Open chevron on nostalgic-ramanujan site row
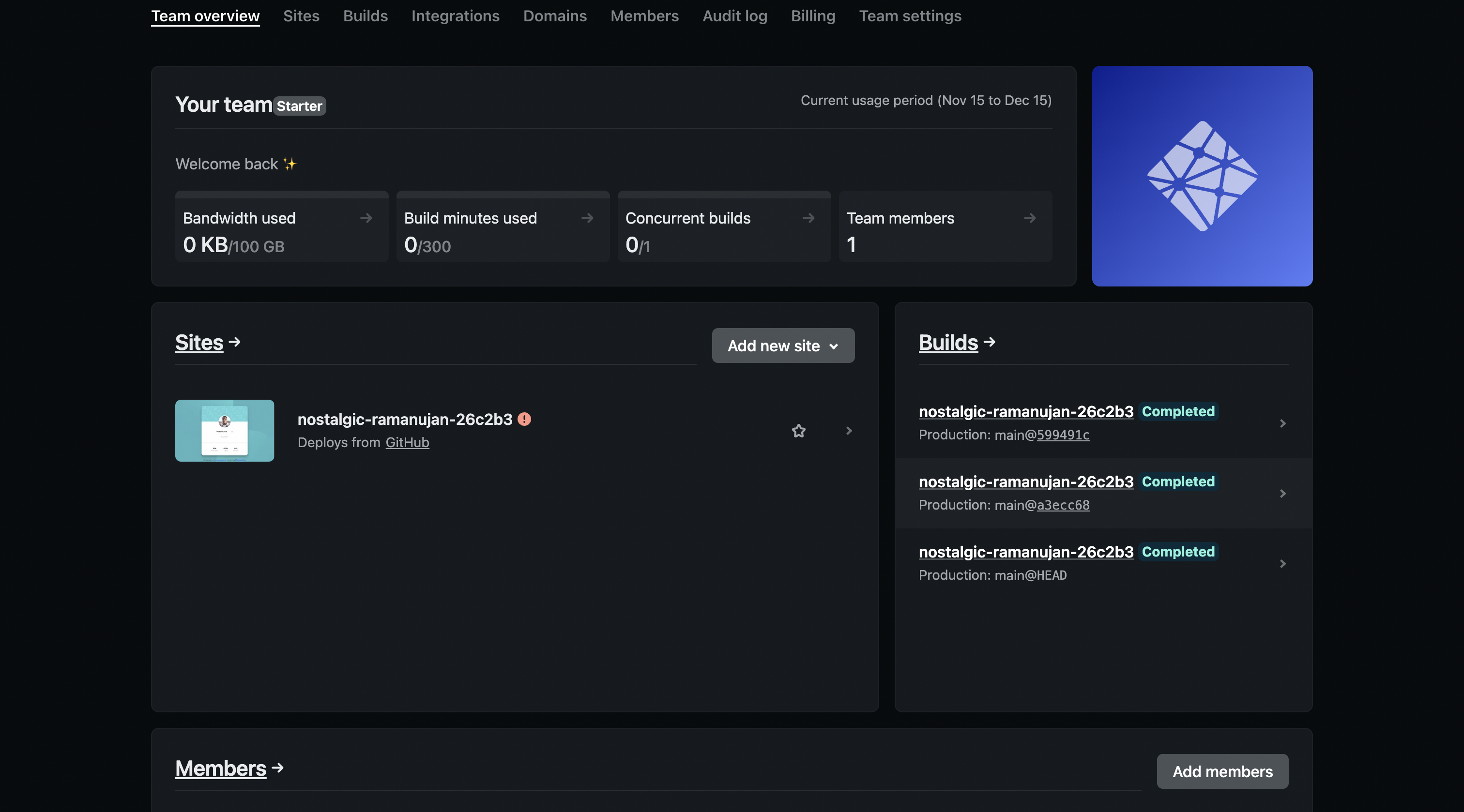1464x812 pixels. (849, 431)
